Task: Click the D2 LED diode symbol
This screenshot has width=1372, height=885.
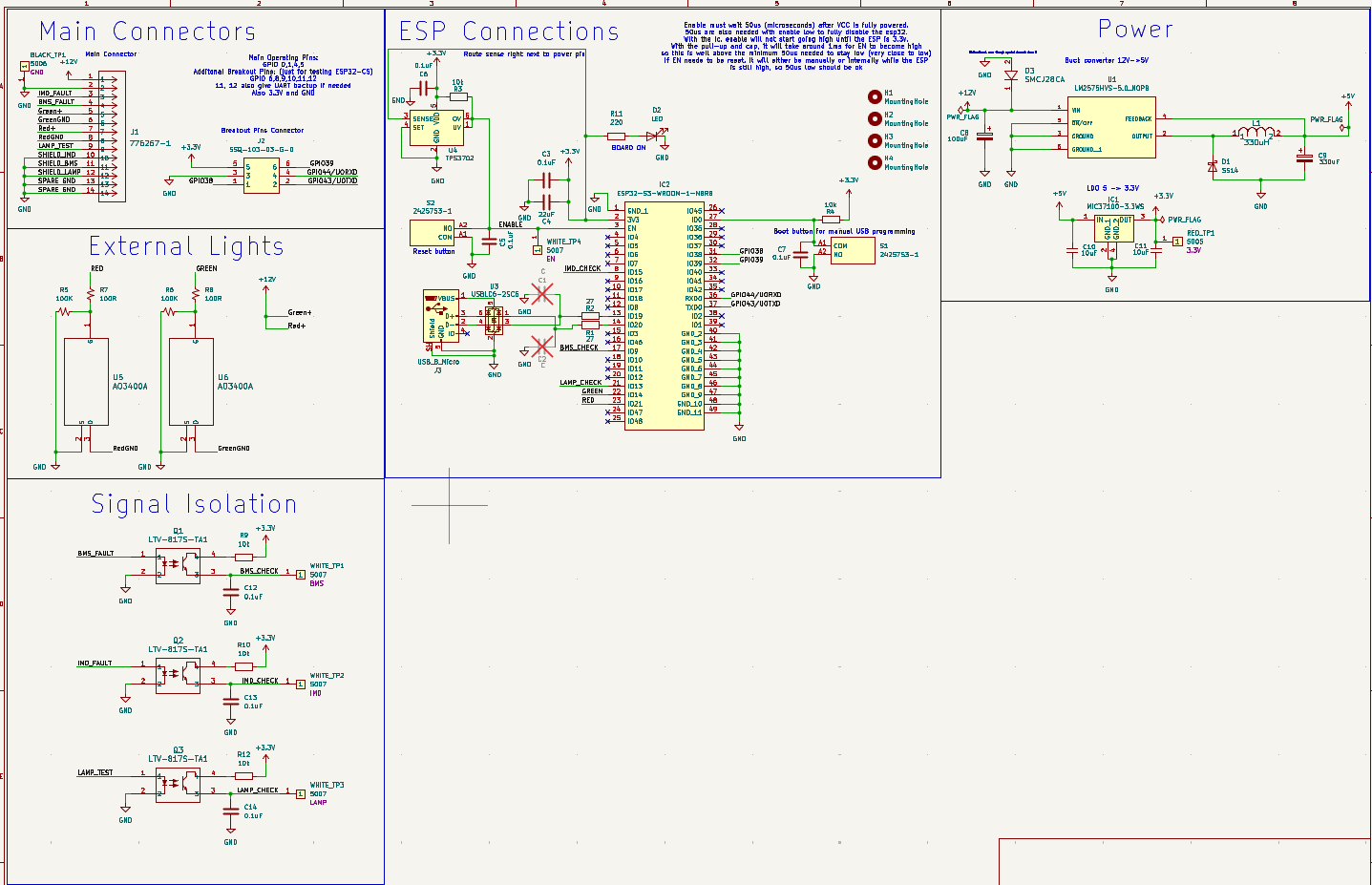Action: pyautogui.click(x=655, y=137)
